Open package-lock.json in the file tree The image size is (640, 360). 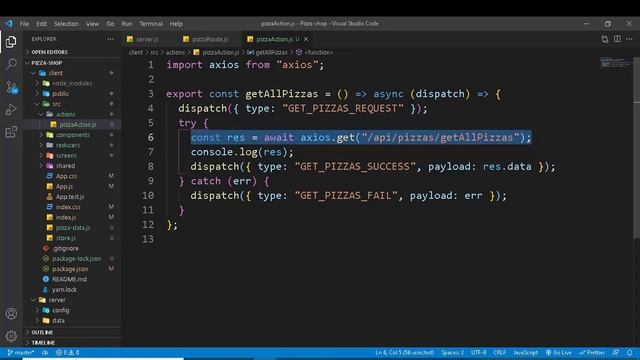click(x=76, y=259)
